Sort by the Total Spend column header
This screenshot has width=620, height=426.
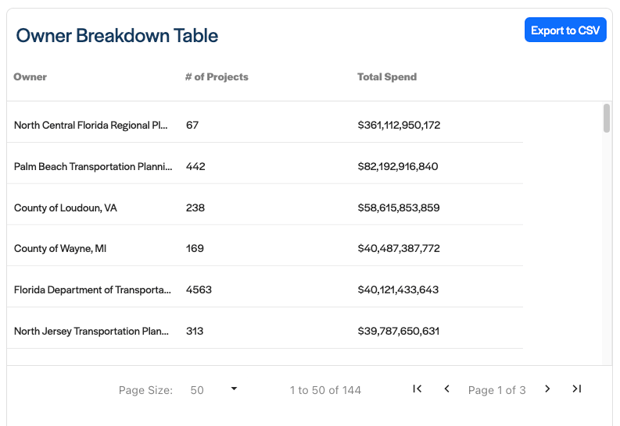[387, 77]
